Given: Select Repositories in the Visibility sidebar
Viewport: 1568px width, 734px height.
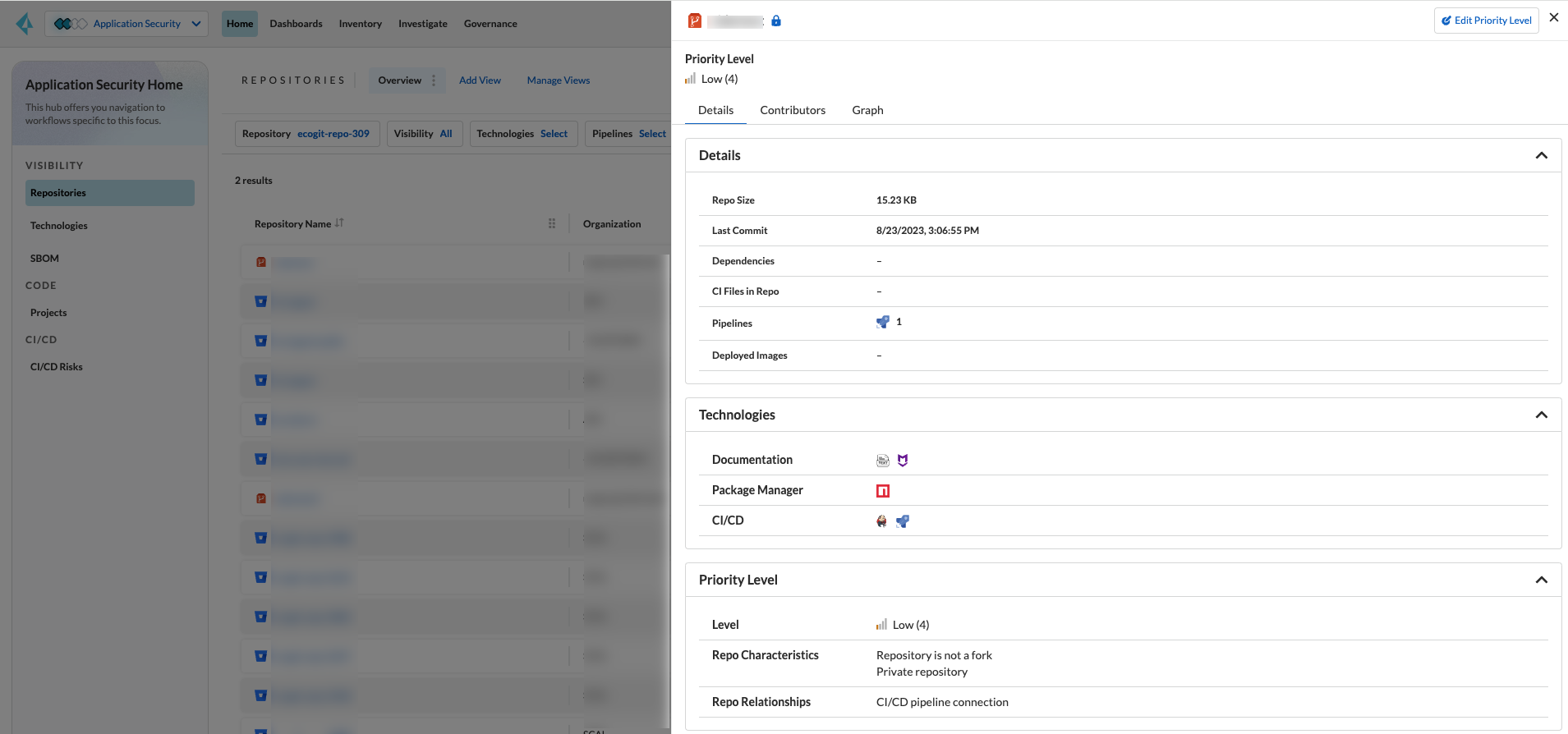Looking at the screenshot, I should tap(110, 193).
